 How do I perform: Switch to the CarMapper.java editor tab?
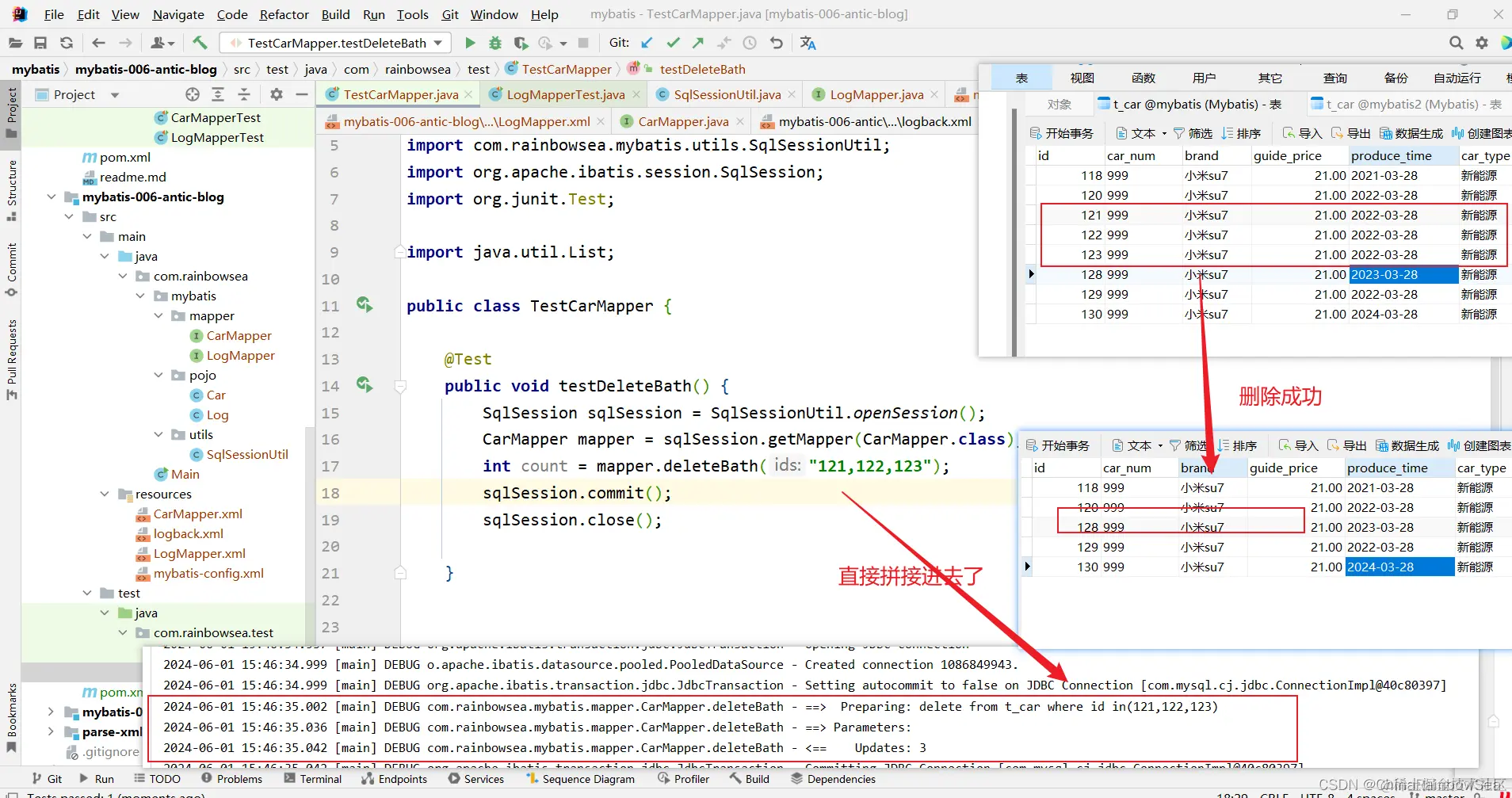tap(682, 121)
